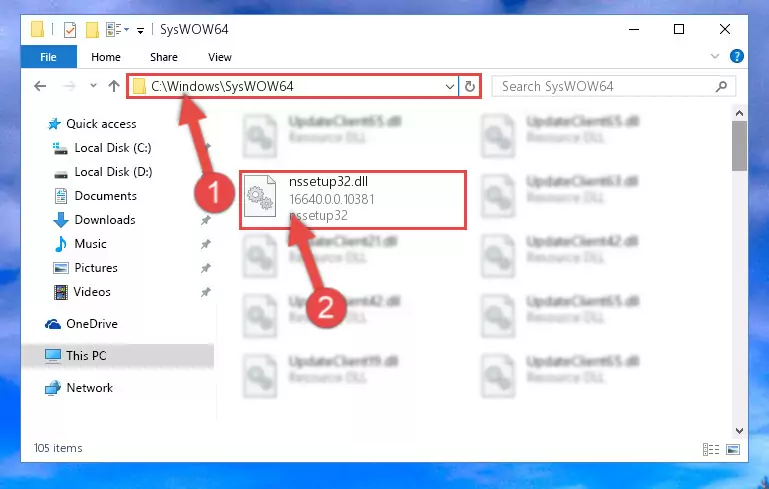
Task: Click the Music pin icon
Action: 205,244
